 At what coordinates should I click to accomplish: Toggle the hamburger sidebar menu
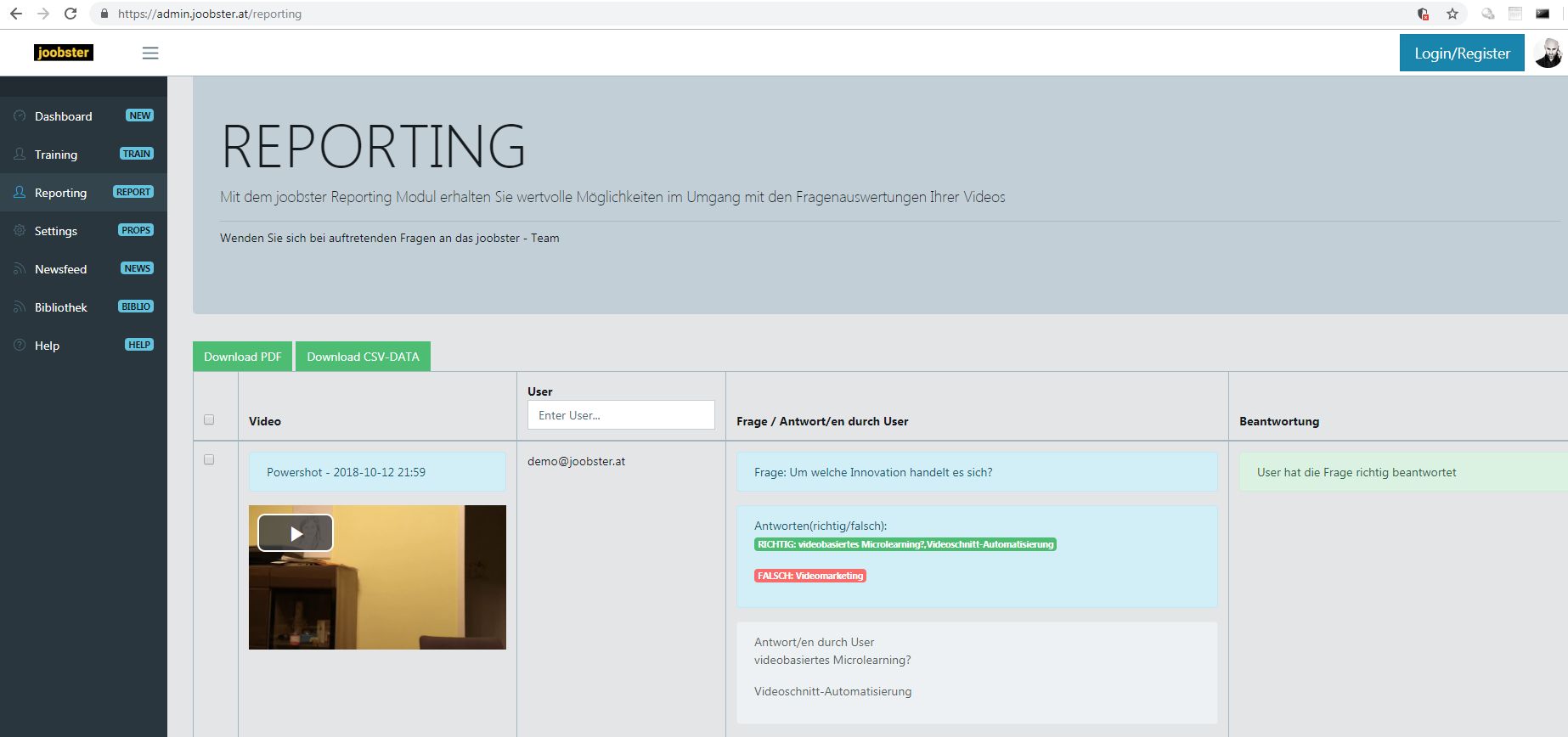pyautogui.click(x=150, y=53)
